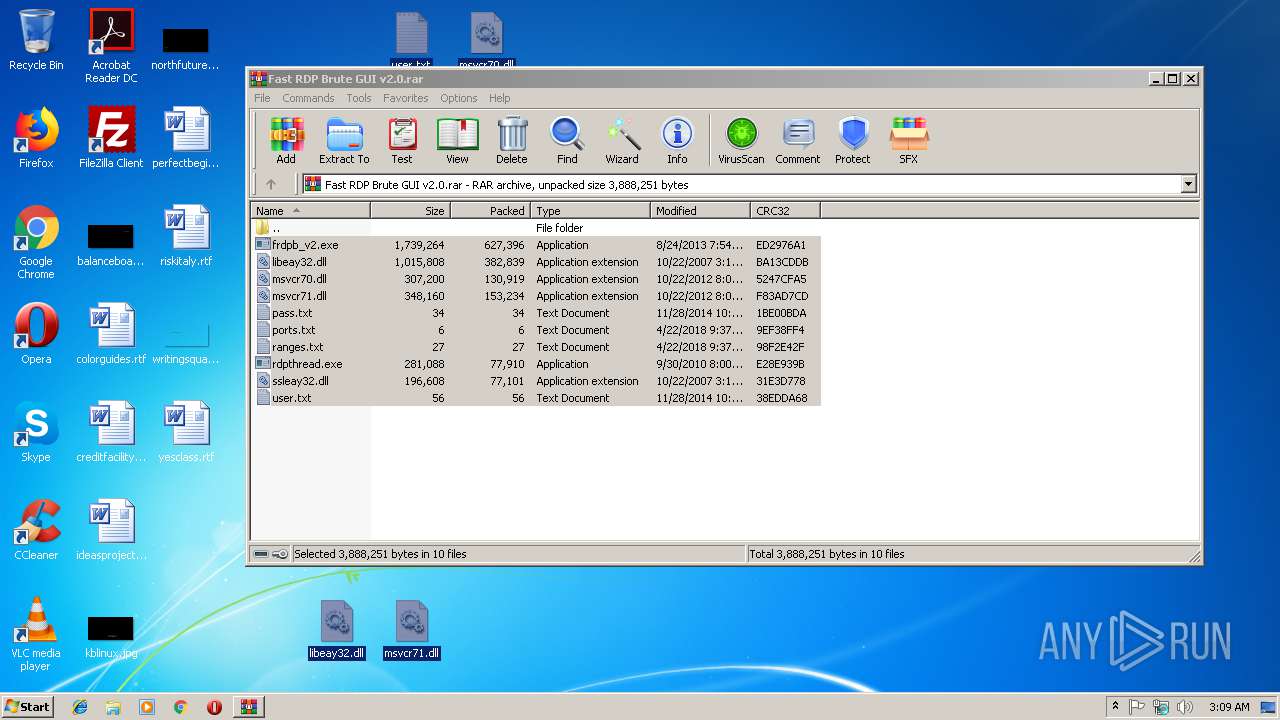Image resolution: width=1280 pixels, height=720 pixels.
Task: Click the taskbar clock 3:09 AM
Action: [x=1229, y=707]
